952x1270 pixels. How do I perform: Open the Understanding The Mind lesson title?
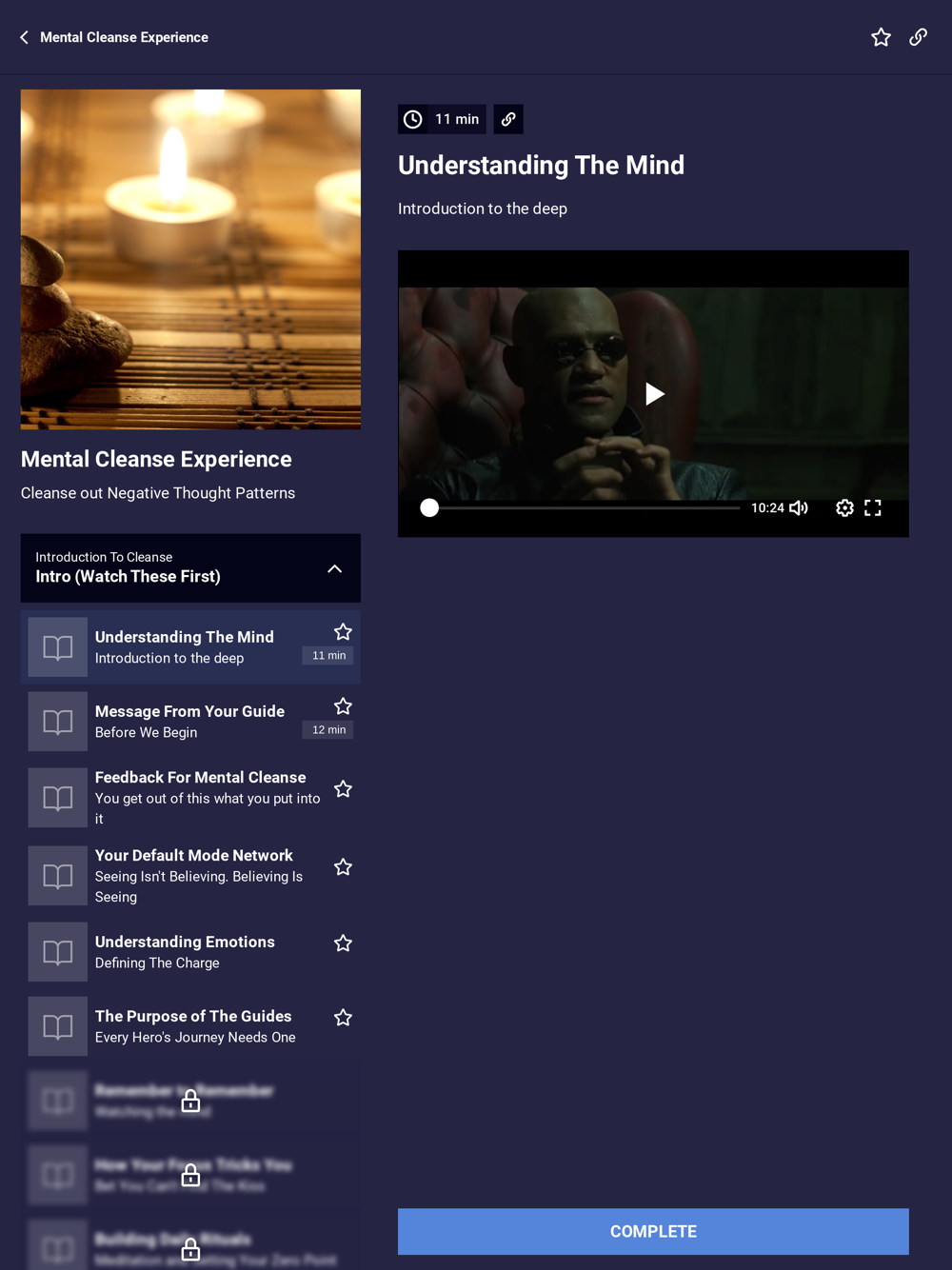tap(185, 637)
